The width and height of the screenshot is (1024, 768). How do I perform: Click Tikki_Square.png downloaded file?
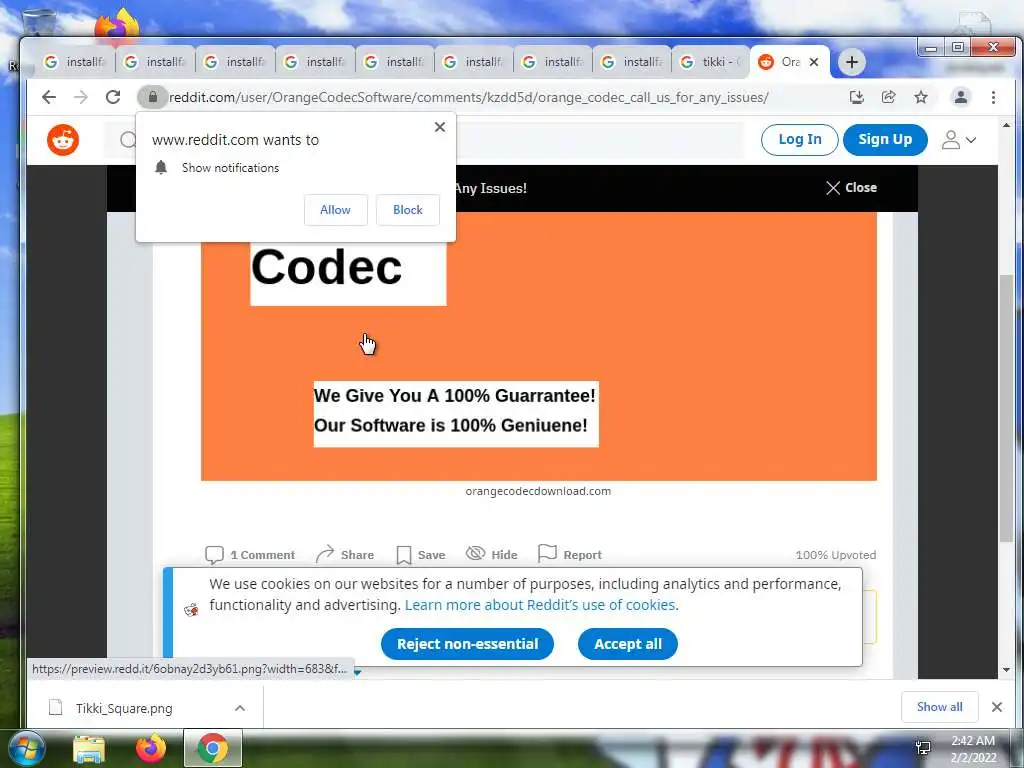(x=124, y=708)
